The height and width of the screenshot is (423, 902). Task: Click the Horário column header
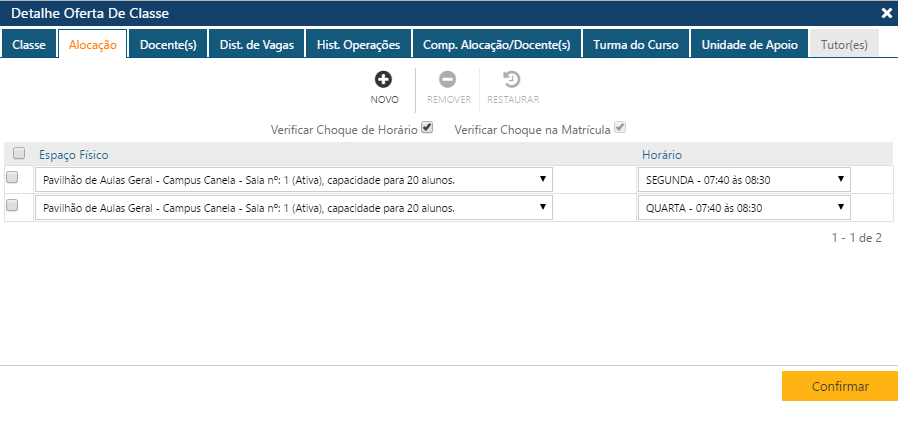(662, 154)
